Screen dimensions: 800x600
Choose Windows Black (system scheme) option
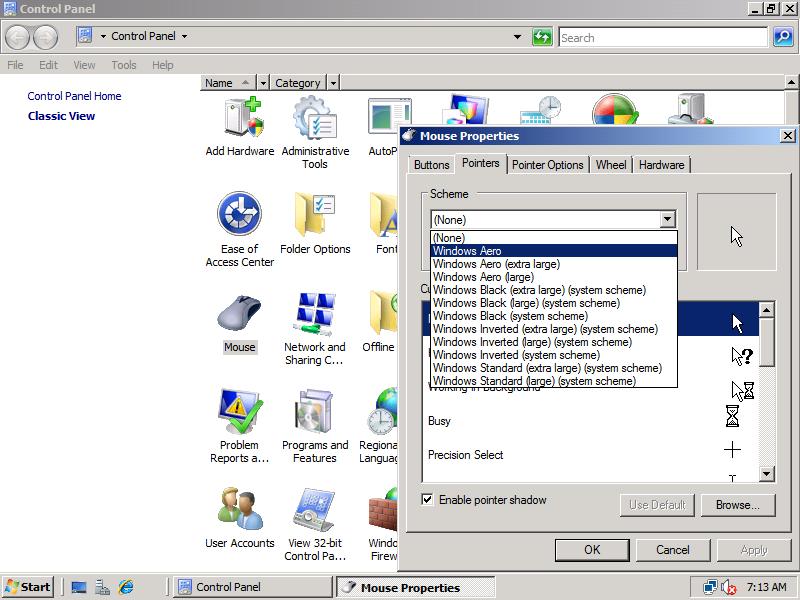(554, 316)
